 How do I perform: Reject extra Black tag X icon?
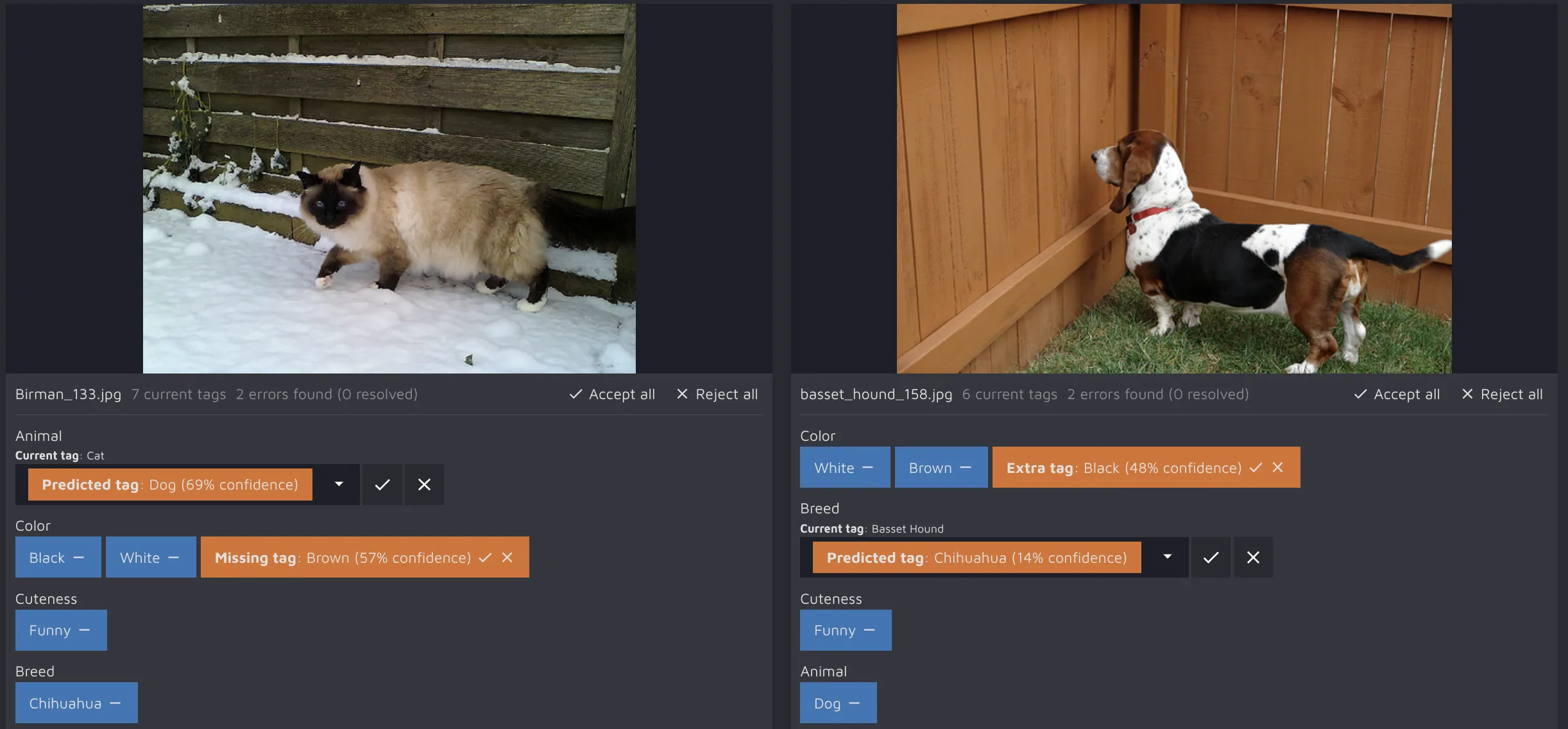1278,468
